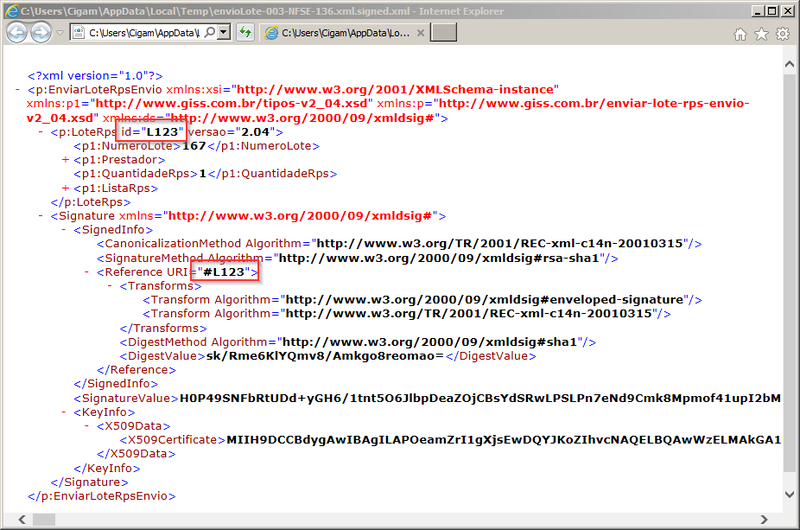Click the closing /Transforms tag
Screen dimensions: 800x530
tap(163, 328)
